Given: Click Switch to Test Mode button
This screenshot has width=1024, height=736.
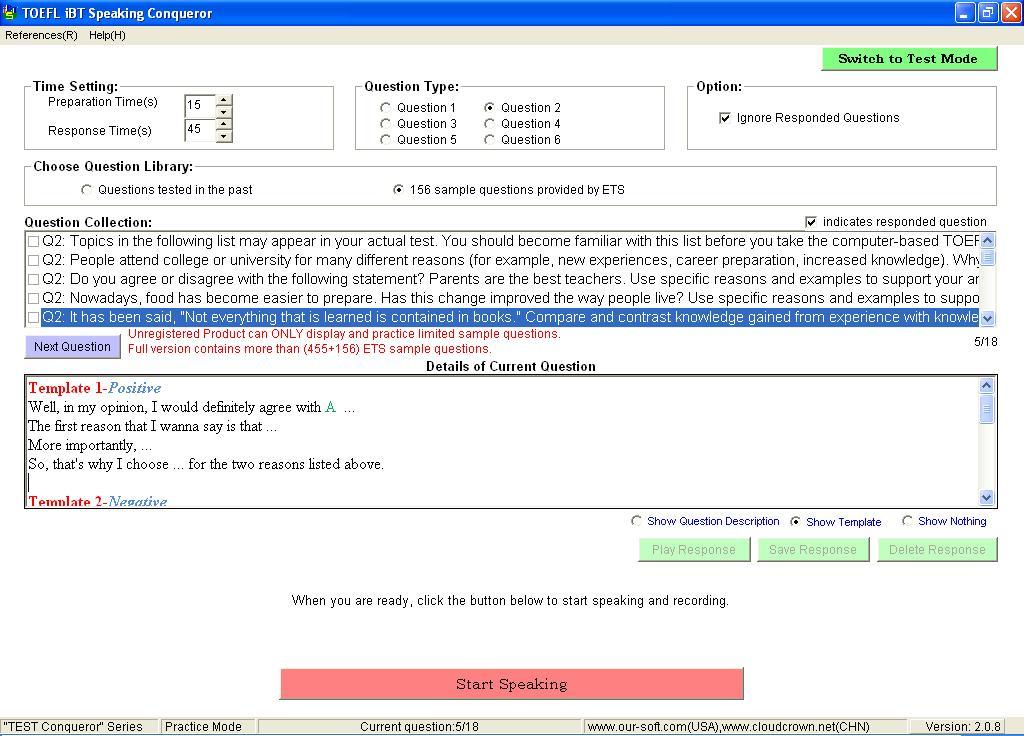Looking at the screenshot, I should tap(908, 59).
